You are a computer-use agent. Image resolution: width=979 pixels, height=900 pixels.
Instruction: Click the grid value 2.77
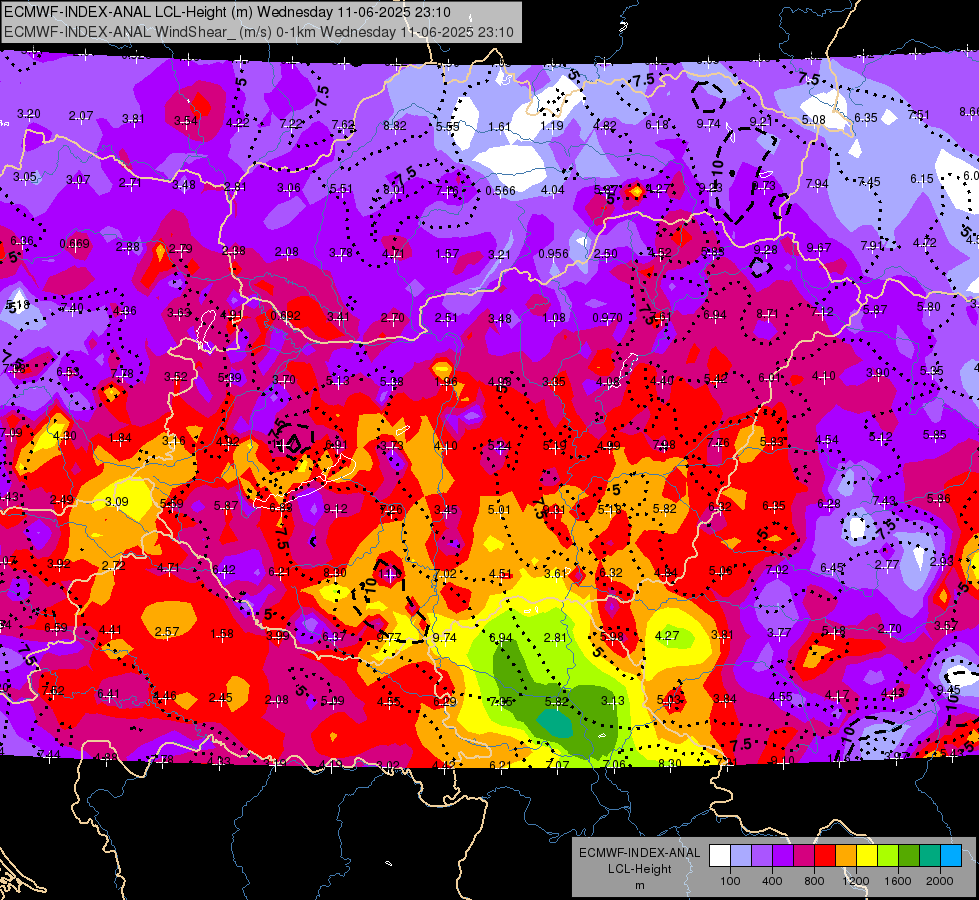click(887, 565)
